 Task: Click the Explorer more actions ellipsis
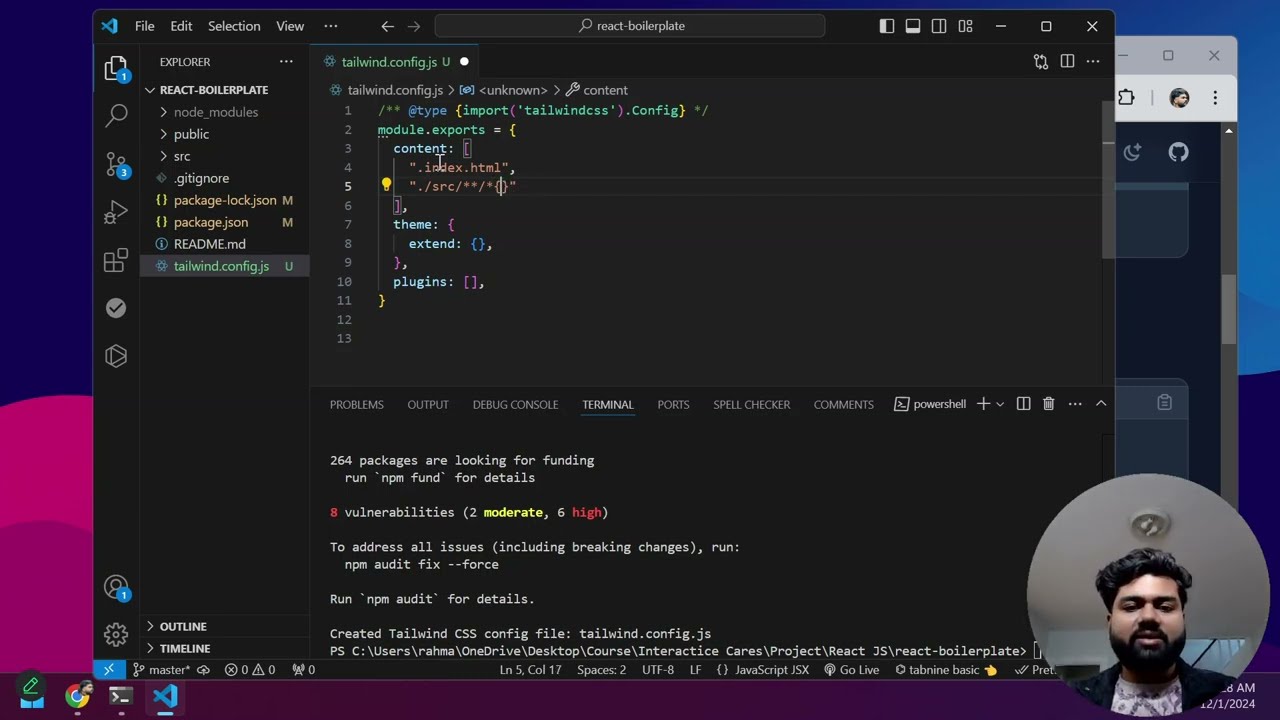(286, 62)
